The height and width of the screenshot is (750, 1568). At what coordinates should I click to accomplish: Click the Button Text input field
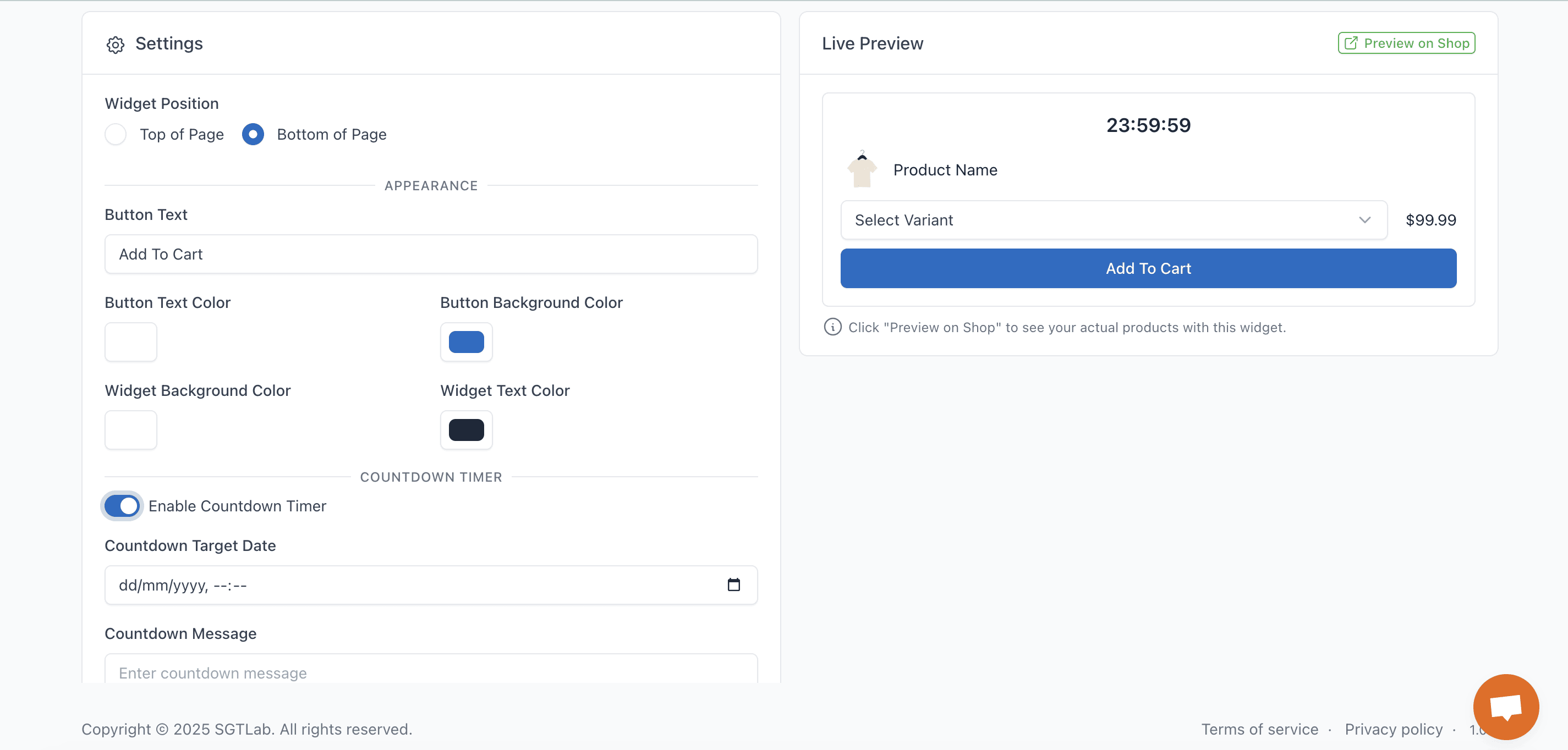[x=430, y=254]
